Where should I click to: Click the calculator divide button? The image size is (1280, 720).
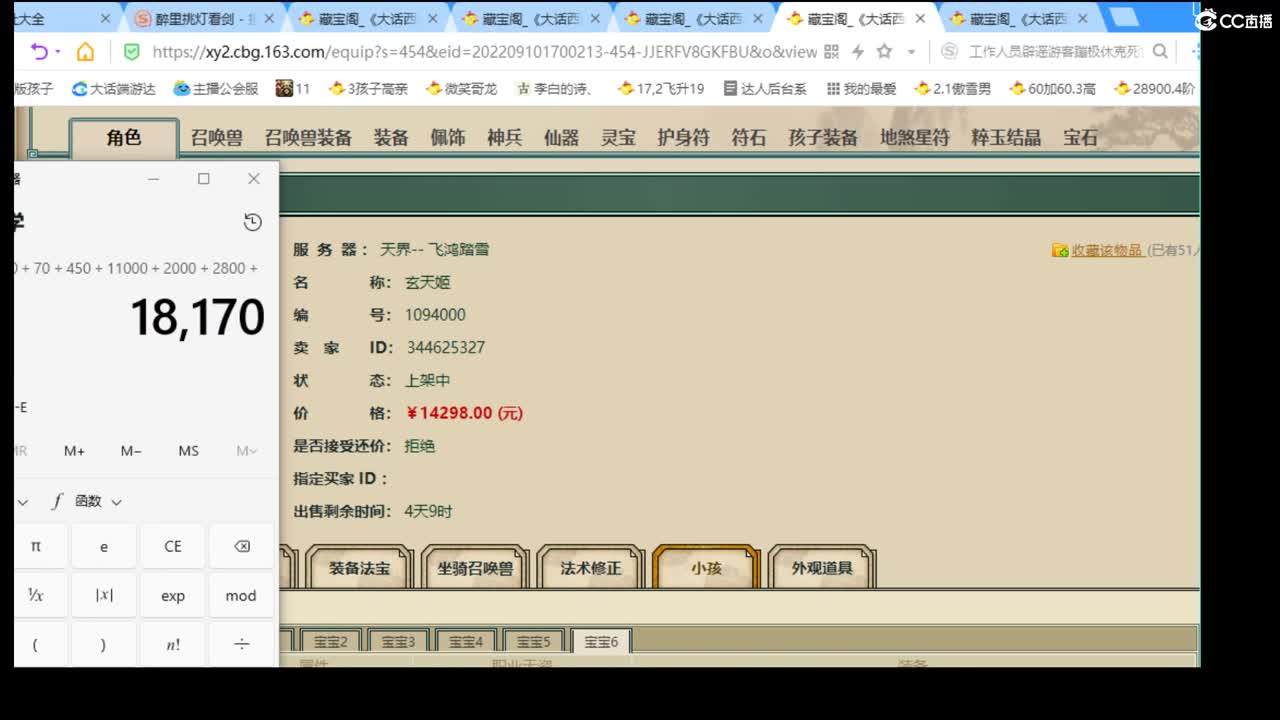tap(242, 644)
